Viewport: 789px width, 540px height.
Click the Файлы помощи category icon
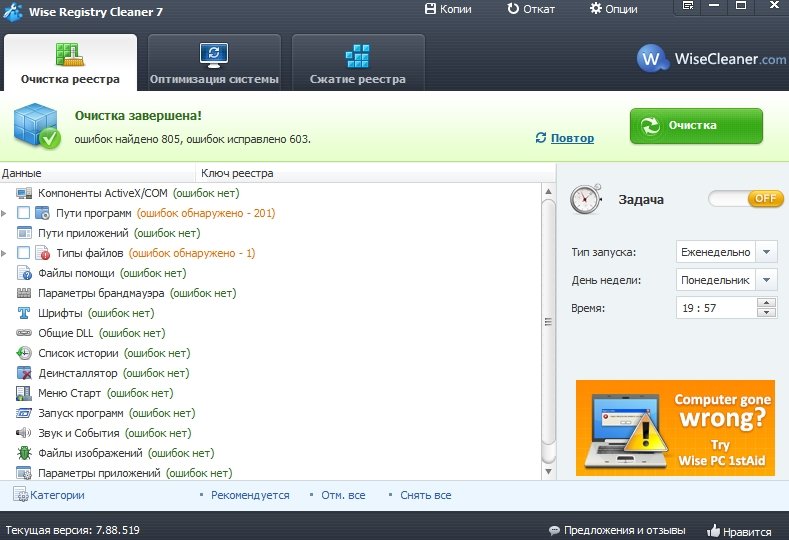coord(24,273)
